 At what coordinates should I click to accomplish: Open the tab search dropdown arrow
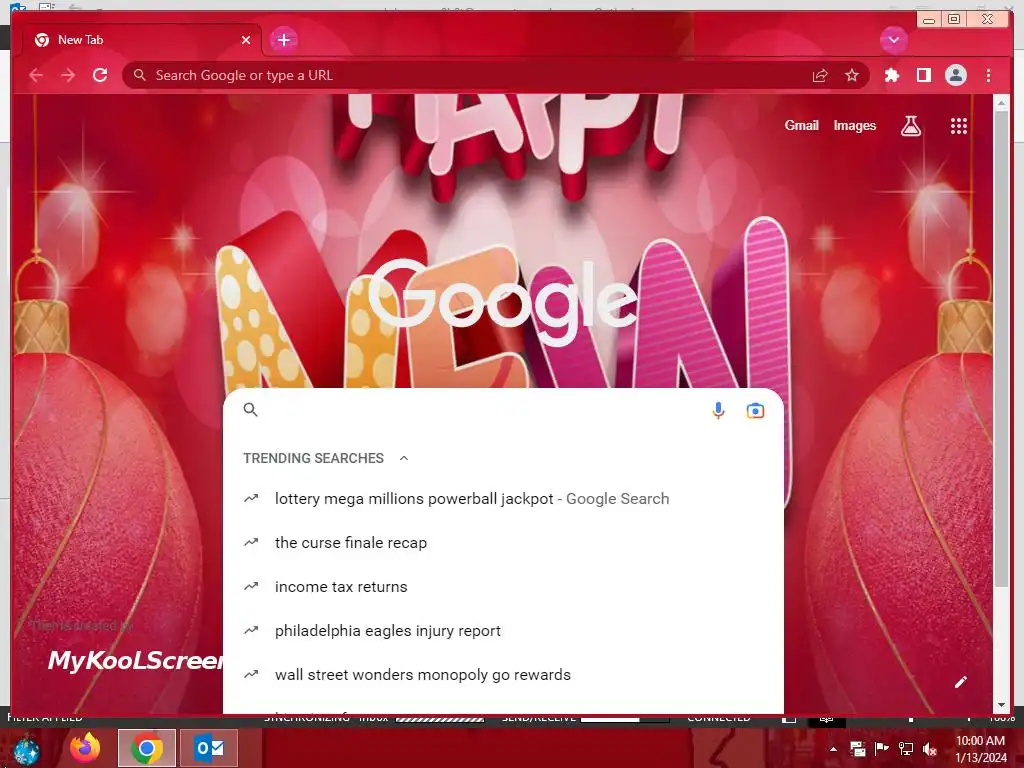[x=893, y=40]
